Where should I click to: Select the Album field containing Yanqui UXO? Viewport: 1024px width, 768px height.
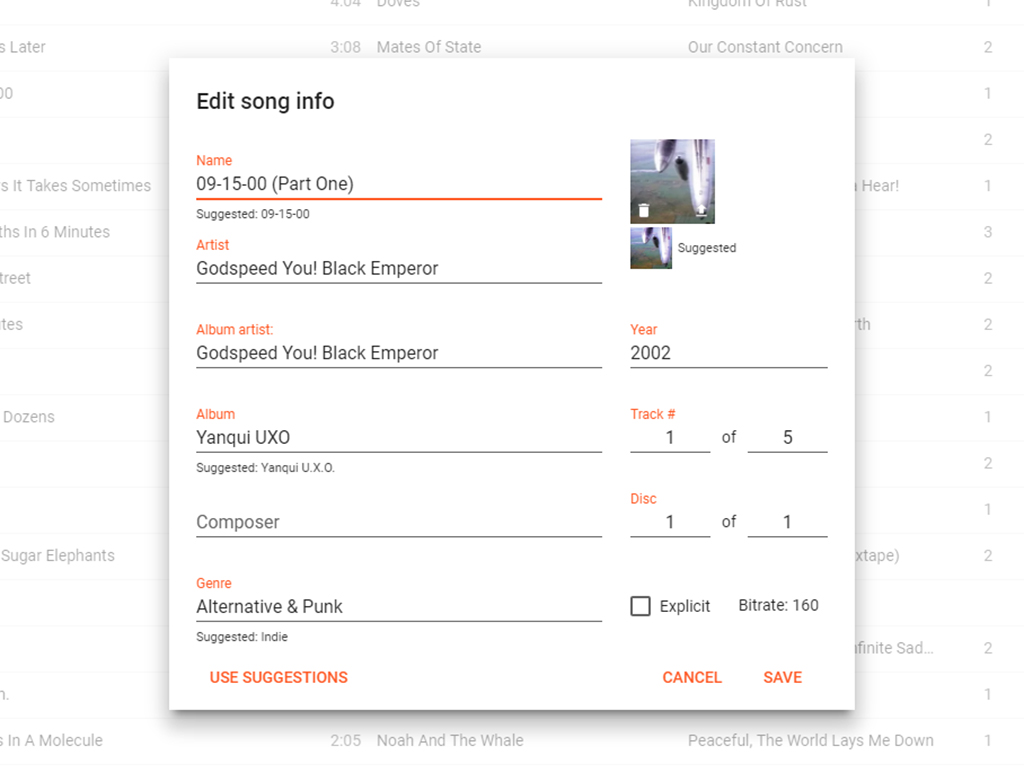coord(398,437)
